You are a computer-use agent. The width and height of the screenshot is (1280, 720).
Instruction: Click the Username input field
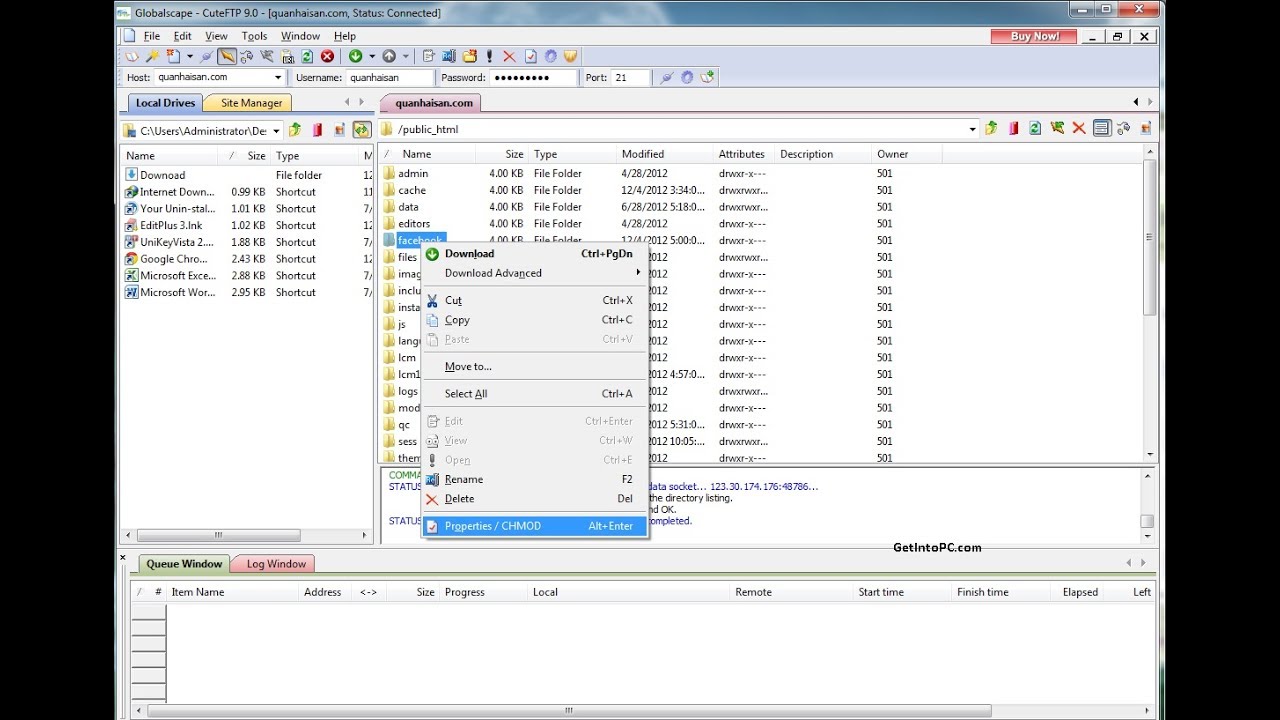[x=390, y=77]
